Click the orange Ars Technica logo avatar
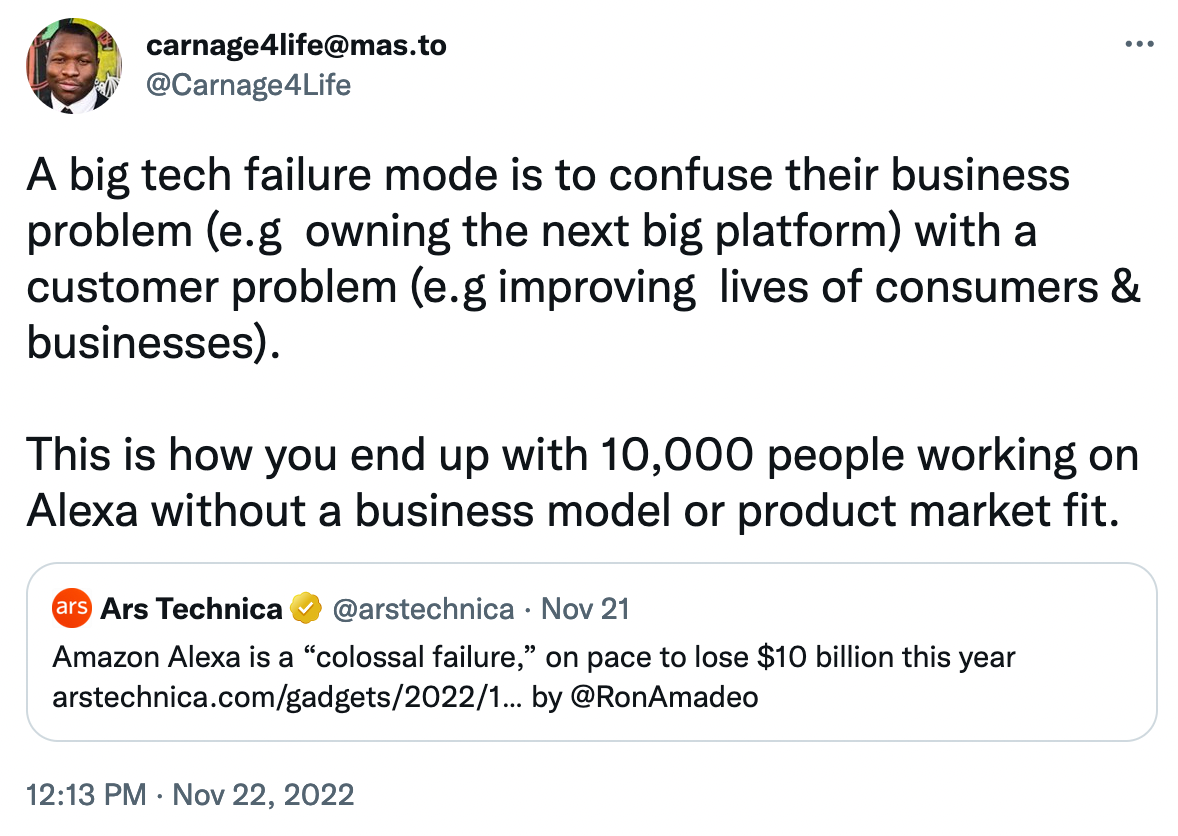 point(71,608)
